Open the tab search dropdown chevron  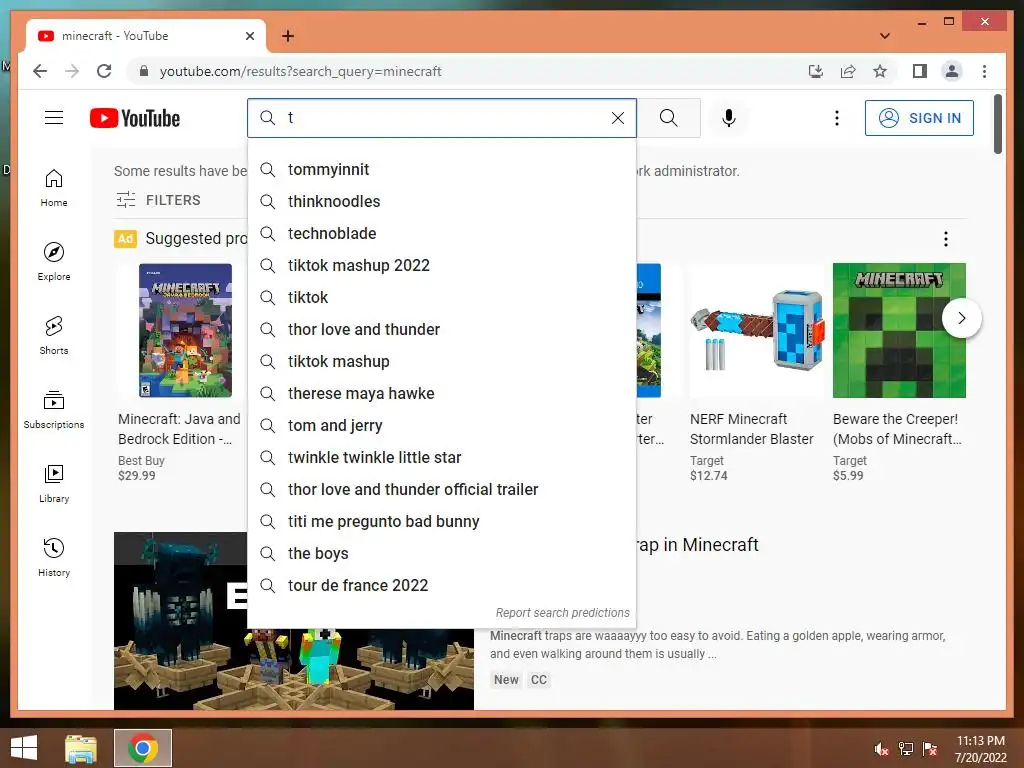tap(885, 36)
